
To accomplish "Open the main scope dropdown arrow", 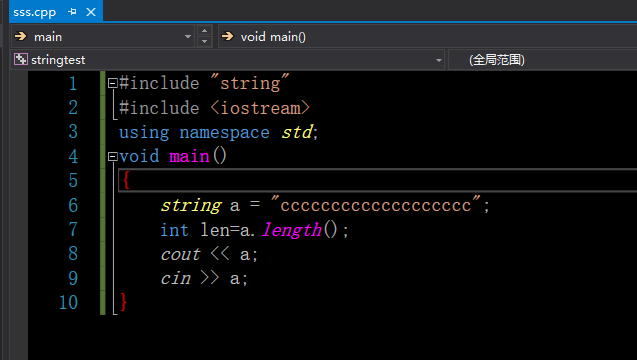I will pyautogui.click(x=188, y=37).
